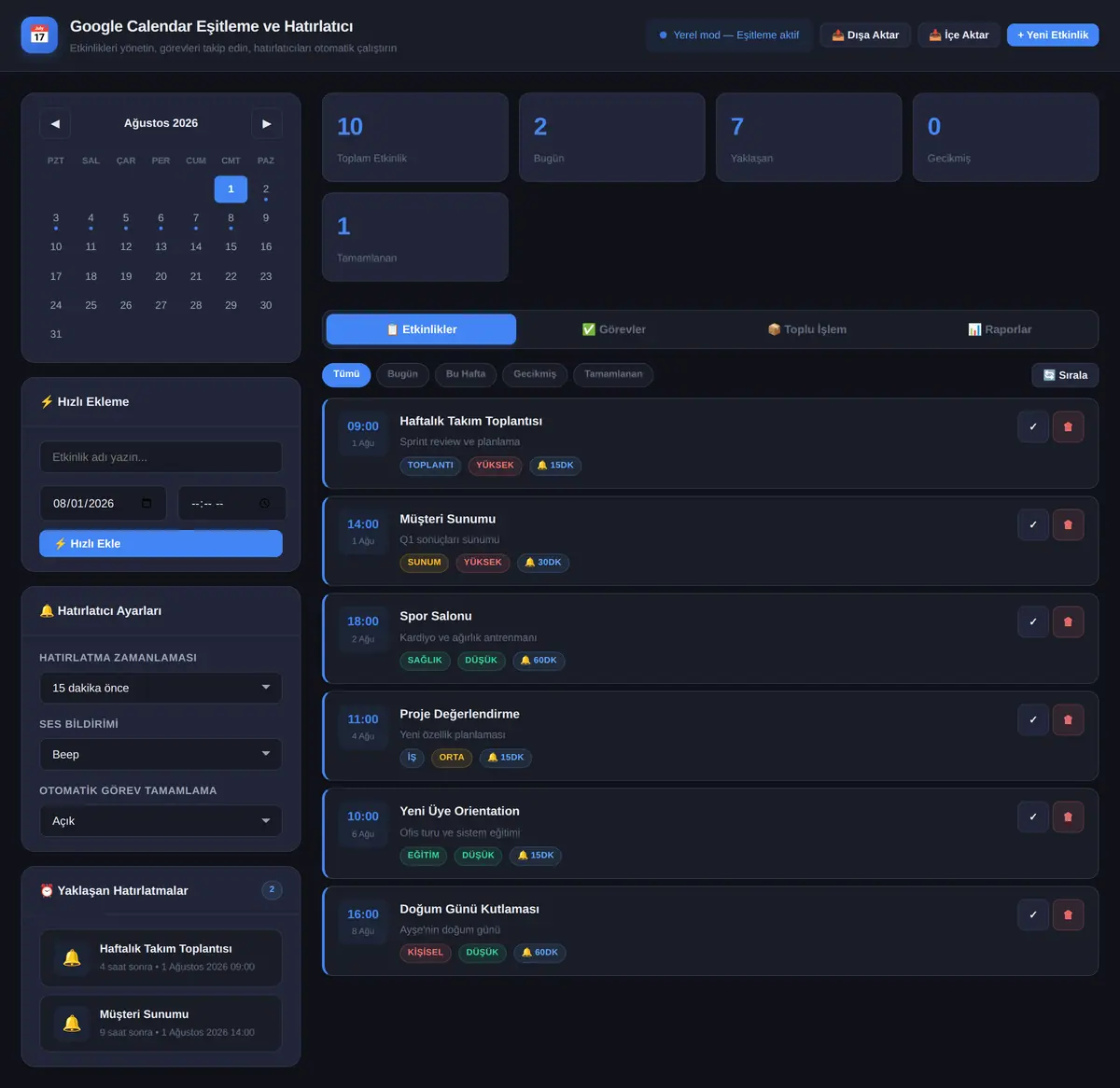1120x1088 pixels.
Task: Open the time picker clock icon
Action: pos(264,503)
